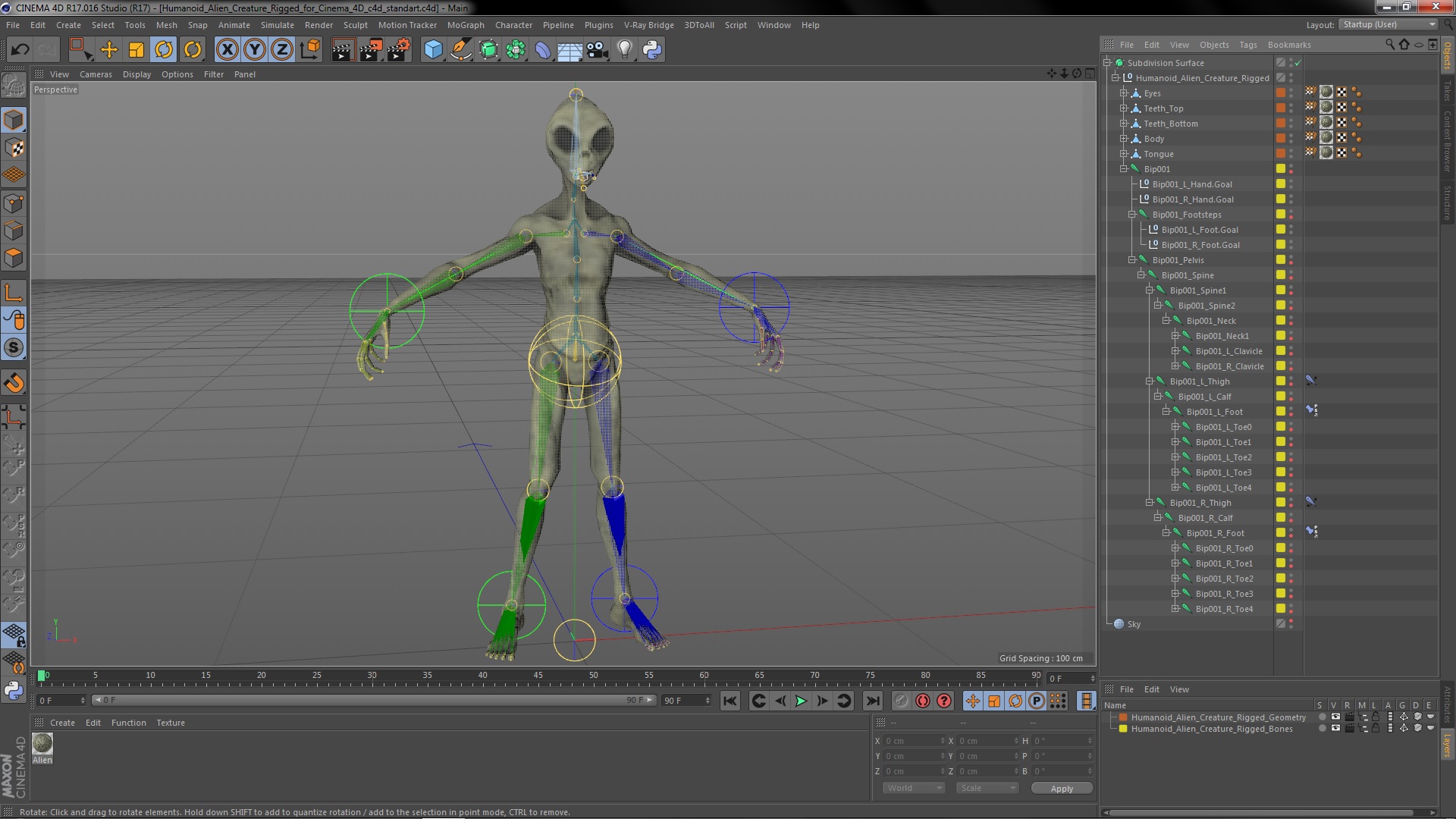Open the Texture menu in material manager

tap(170, 723)
